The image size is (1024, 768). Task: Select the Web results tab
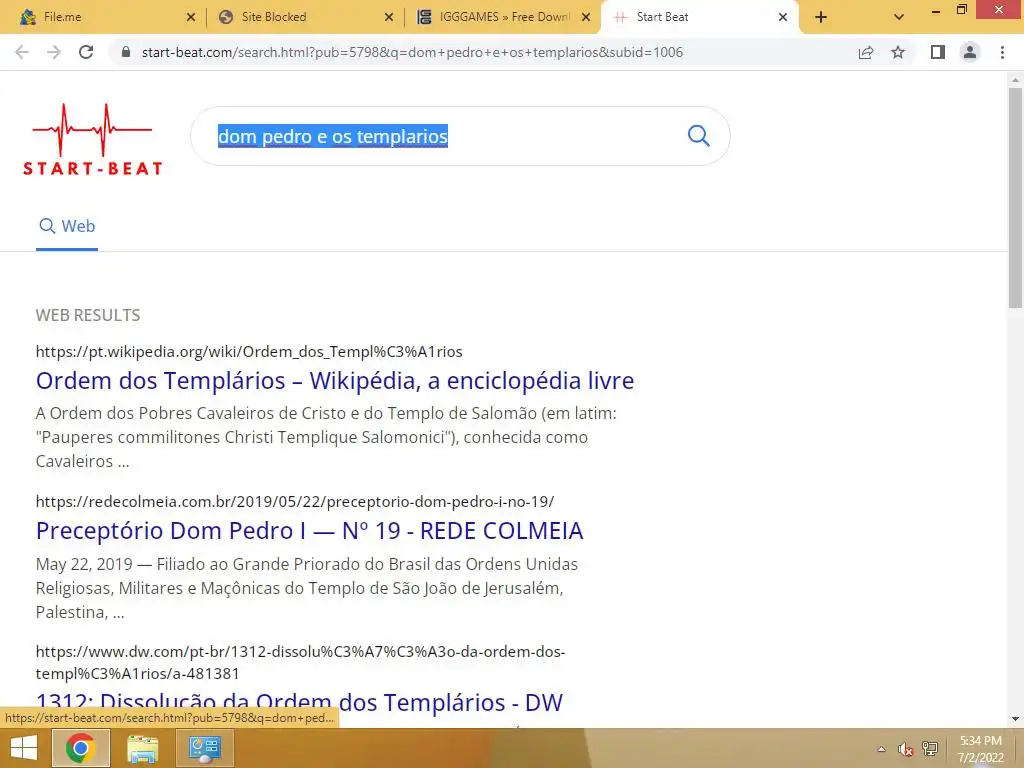[67, 226]
